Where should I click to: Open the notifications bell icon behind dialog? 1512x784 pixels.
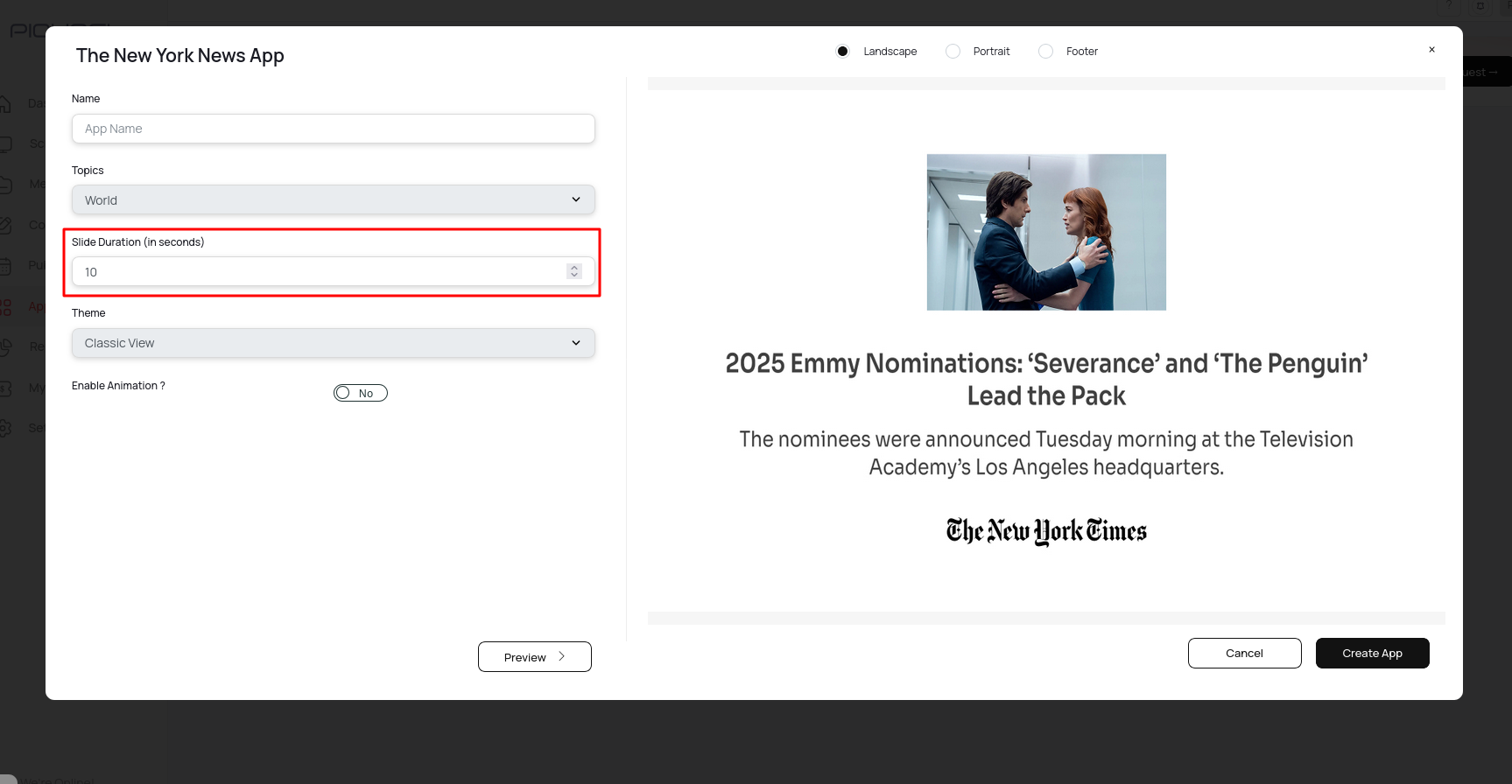(x=1480, y=6)
